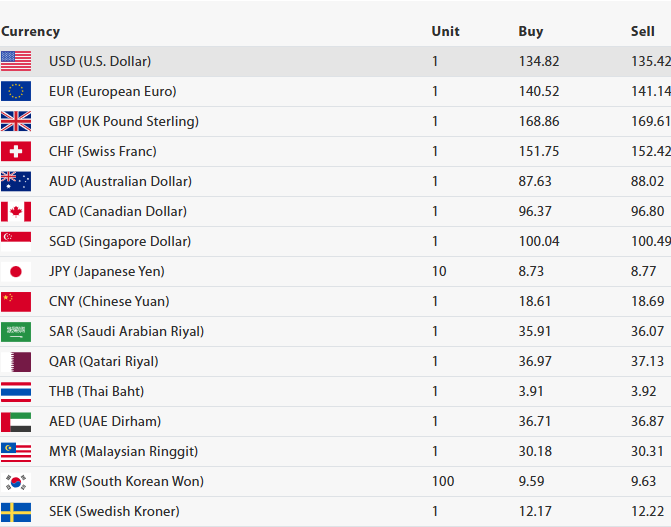Select MYR (Malaysian Ringgit) row text
The width and height of the screenshot is (671, 527).
pyautogui.click(x=123, y=451)
